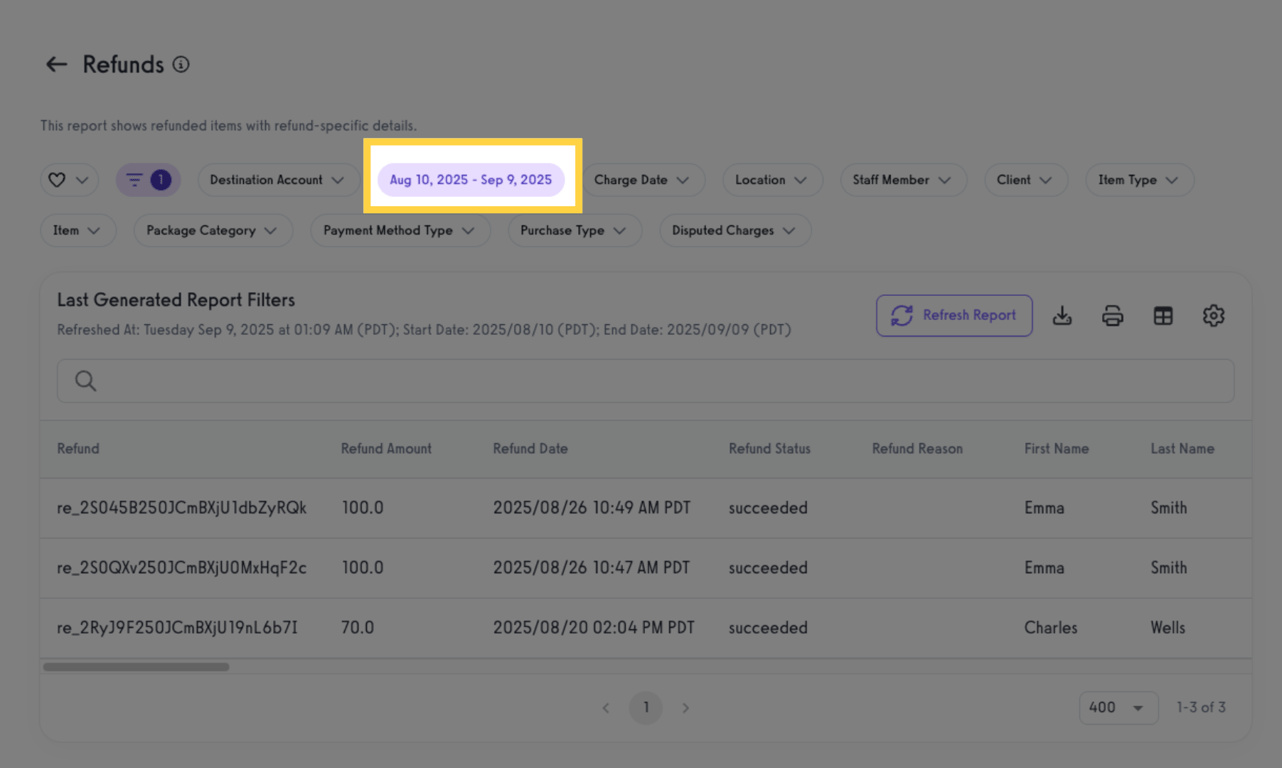The width and height of the screenshot is (1282, 768).
Task: Navigate back using the arrow icon
Action: coord(56,63)
